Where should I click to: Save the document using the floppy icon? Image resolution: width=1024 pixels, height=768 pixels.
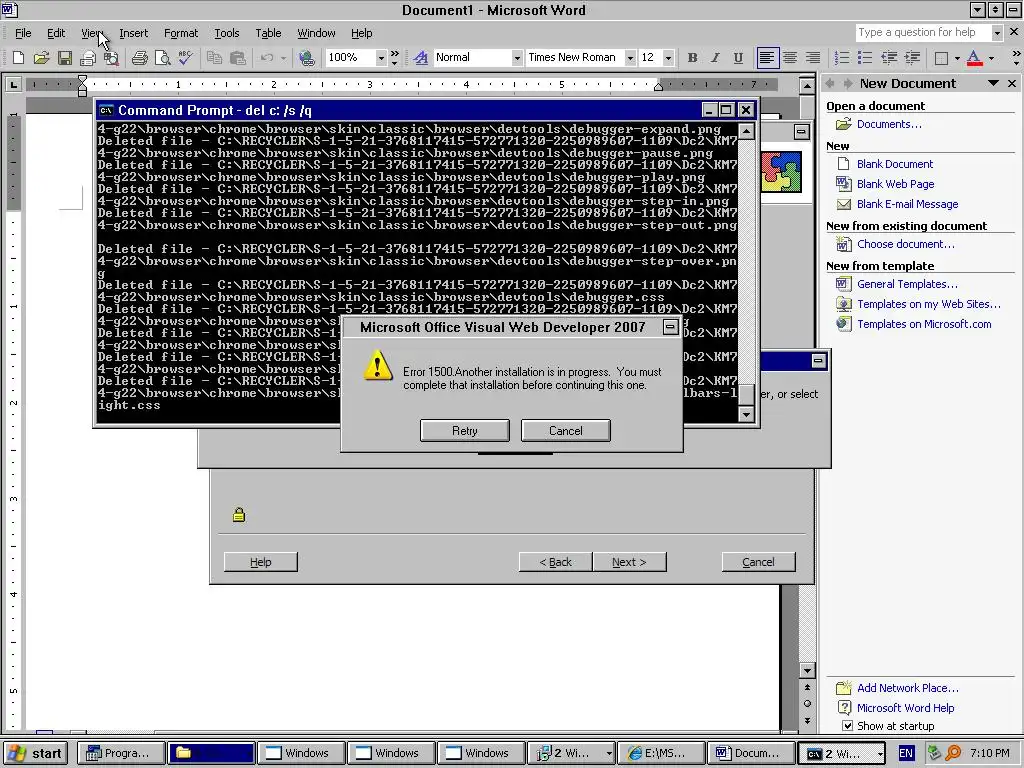click(x=65, y=57)
